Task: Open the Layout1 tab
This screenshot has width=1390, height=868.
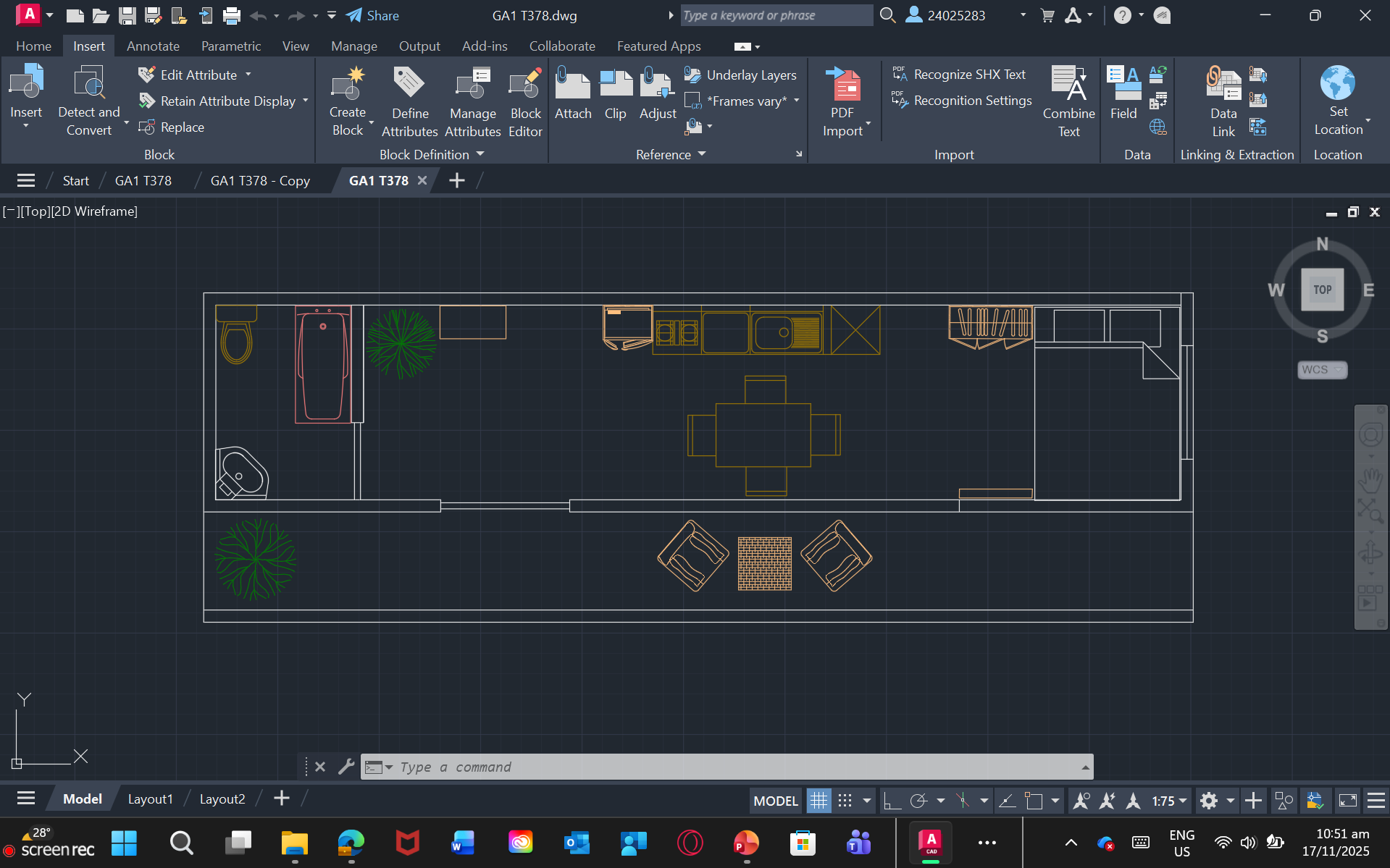Action: (x=150, y=799)
